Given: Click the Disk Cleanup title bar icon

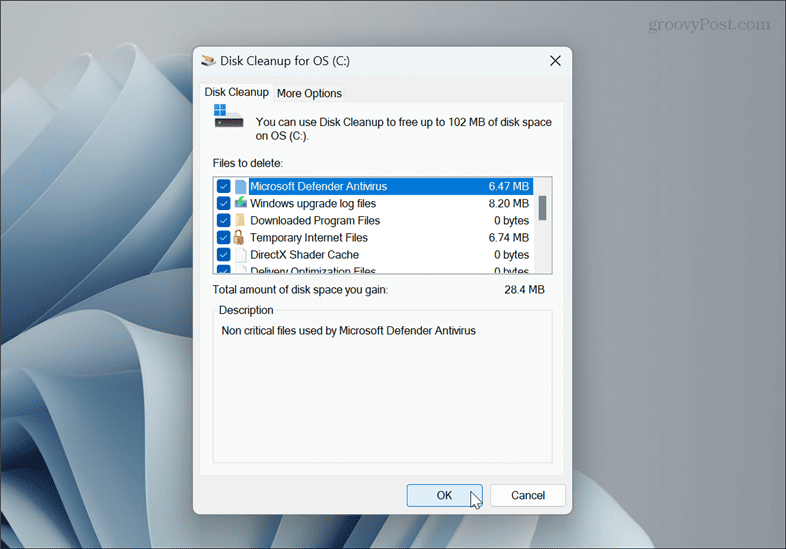Looking at the screenshot, I should coord(208,61).
